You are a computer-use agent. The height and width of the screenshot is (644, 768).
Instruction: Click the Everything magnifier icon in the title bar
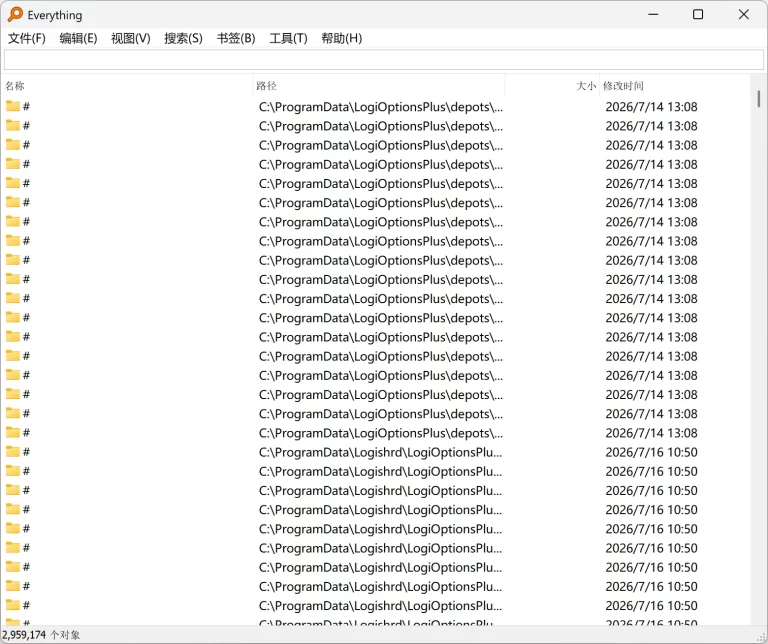15,14
